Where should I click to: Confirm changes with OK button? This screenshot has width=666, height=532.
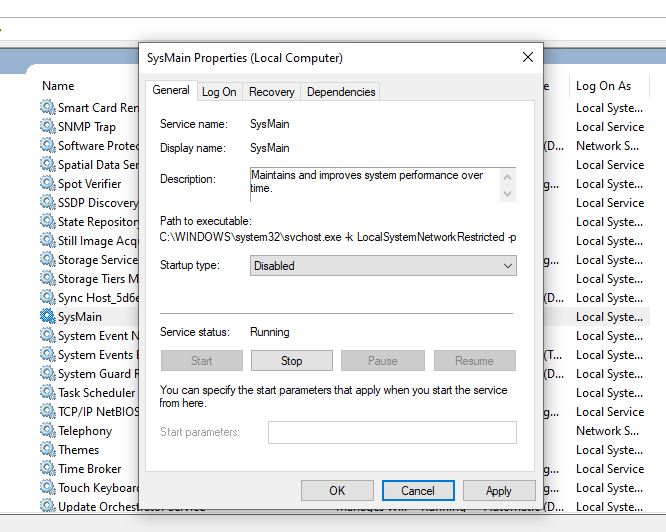[x=337, y=490]
